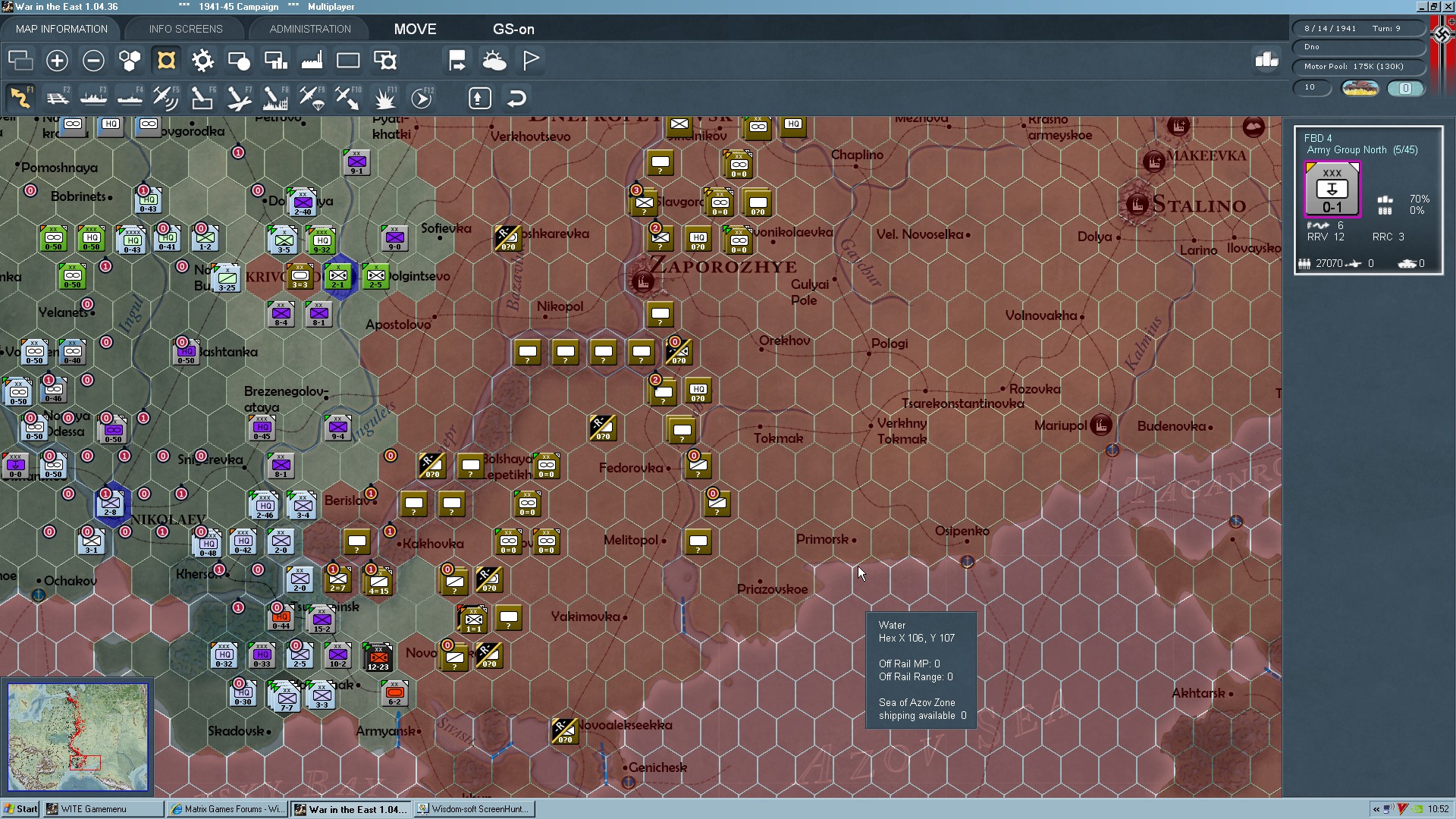Select the FBD 4 unit counter

tap(1332, 190)
